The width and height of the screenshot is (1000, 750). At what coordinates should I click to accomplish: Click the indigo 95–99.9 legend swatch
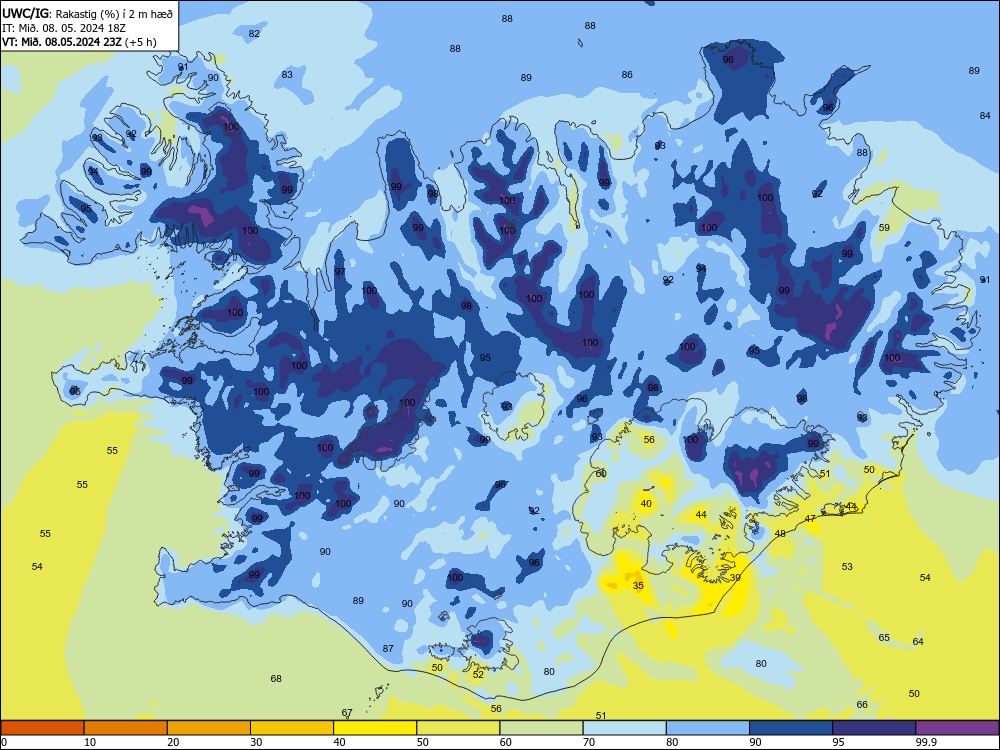point(874,728)
